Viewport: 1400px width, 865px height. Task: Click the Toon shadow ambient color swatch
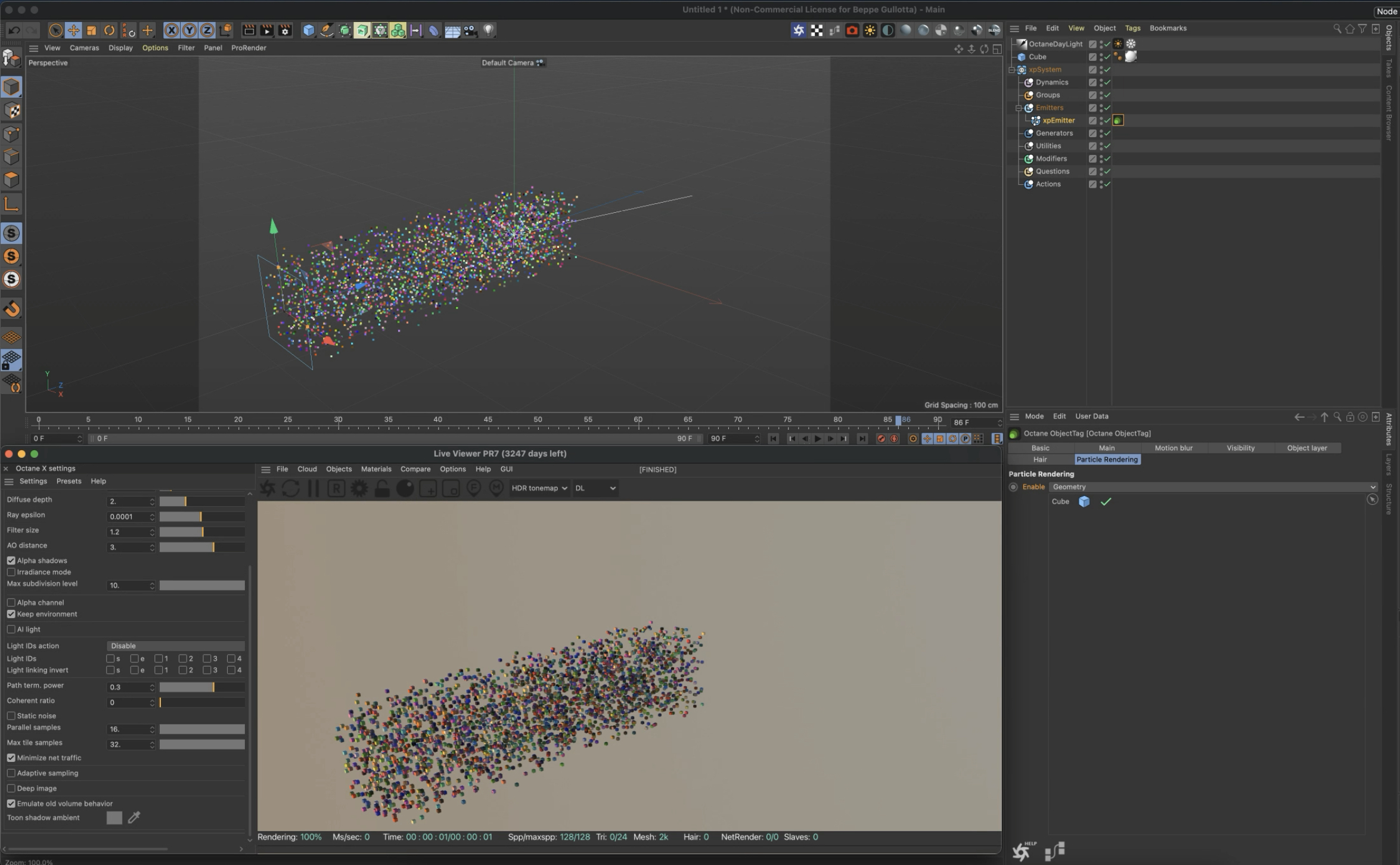click(x=114, y=818)
